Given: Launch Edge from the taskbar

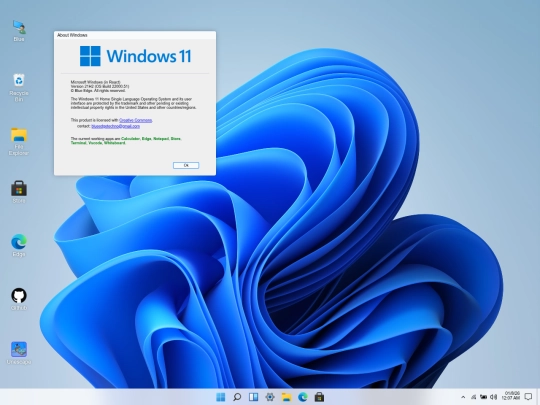Looking at the screenshot, I should (x=303, y=397).
